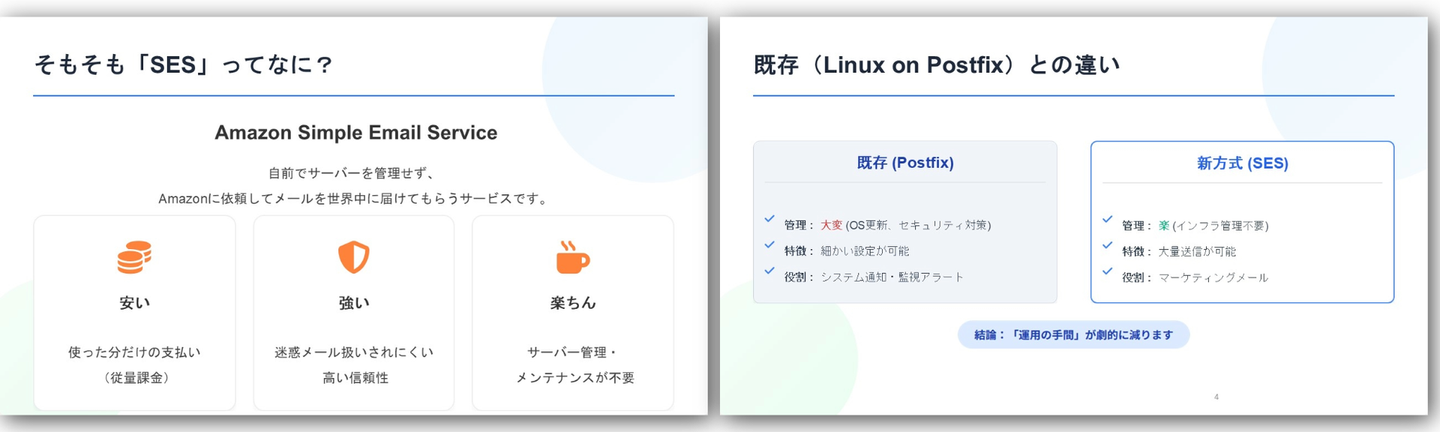
Task: Click the checkmark beside システム通知・監視アラート
Action: pyautogui.click(x=769, y=270)
